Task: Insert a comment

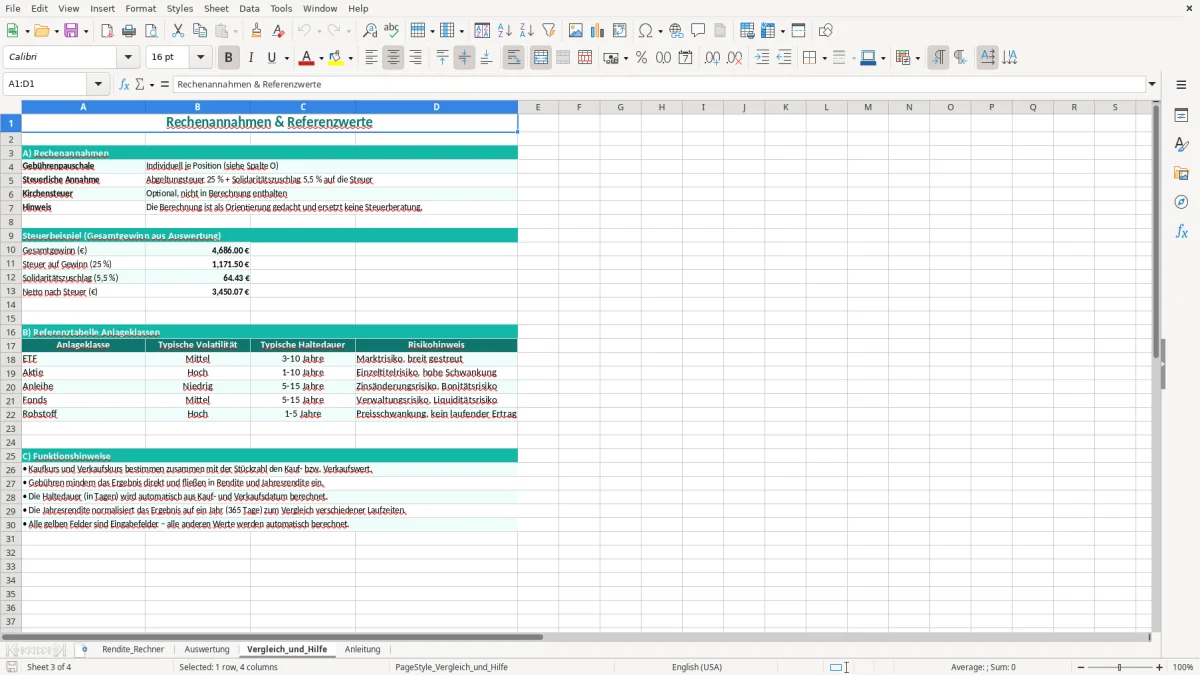Action: 698,31
